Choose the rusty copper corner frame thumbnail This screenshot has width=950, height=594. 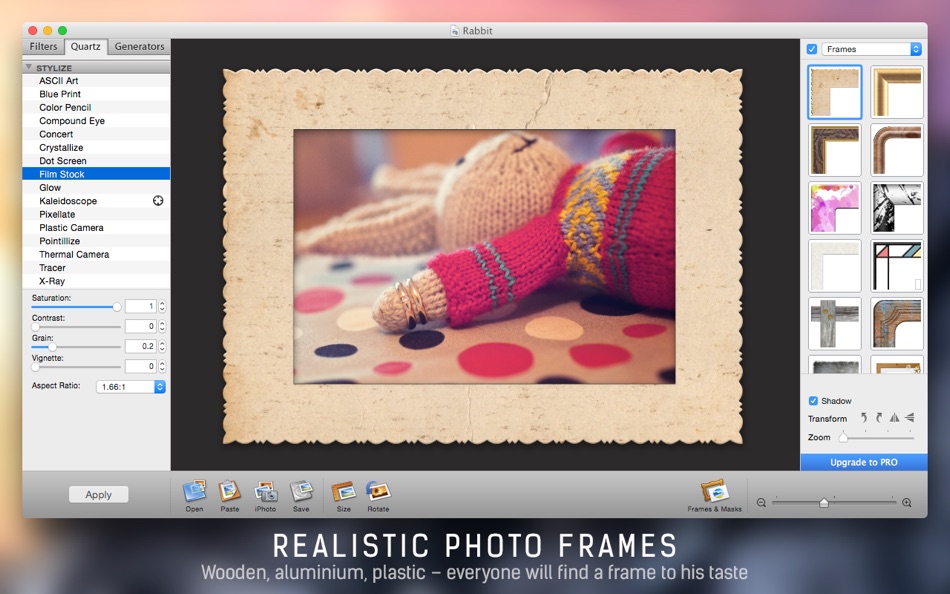[x=897, y=324]
